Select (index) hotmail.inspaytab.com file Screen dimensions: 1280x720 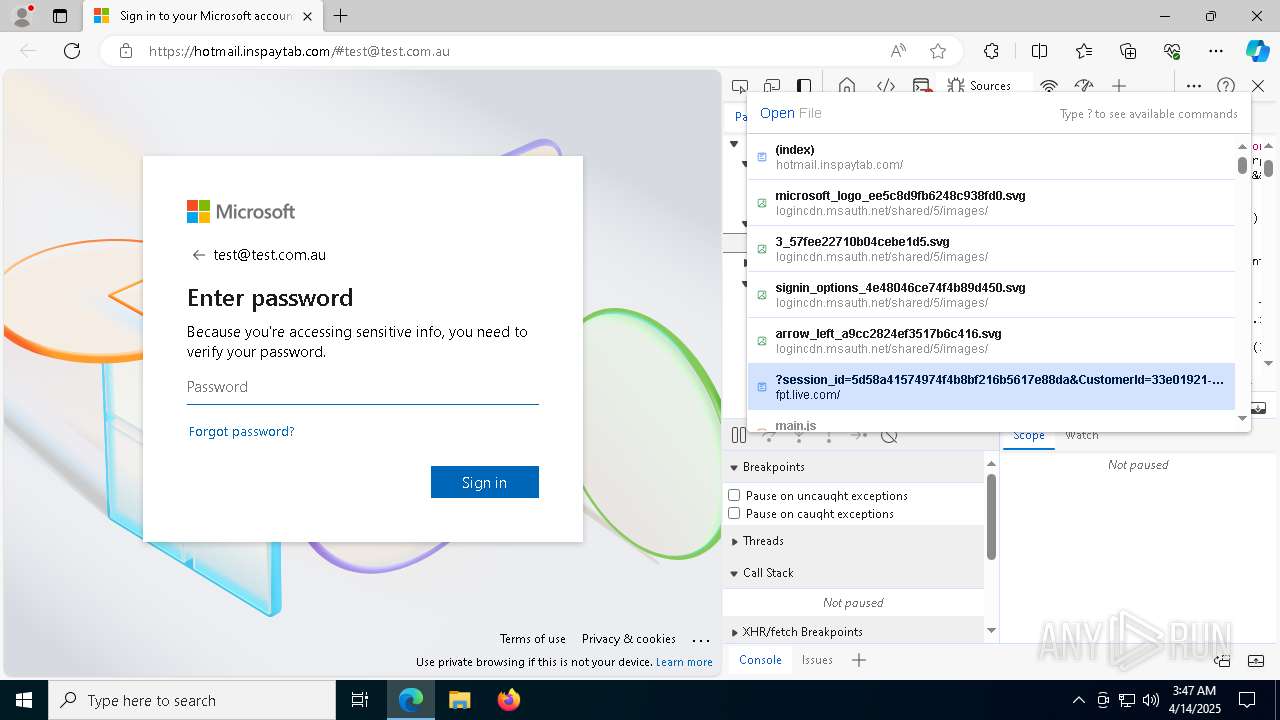tap(991, 157)
